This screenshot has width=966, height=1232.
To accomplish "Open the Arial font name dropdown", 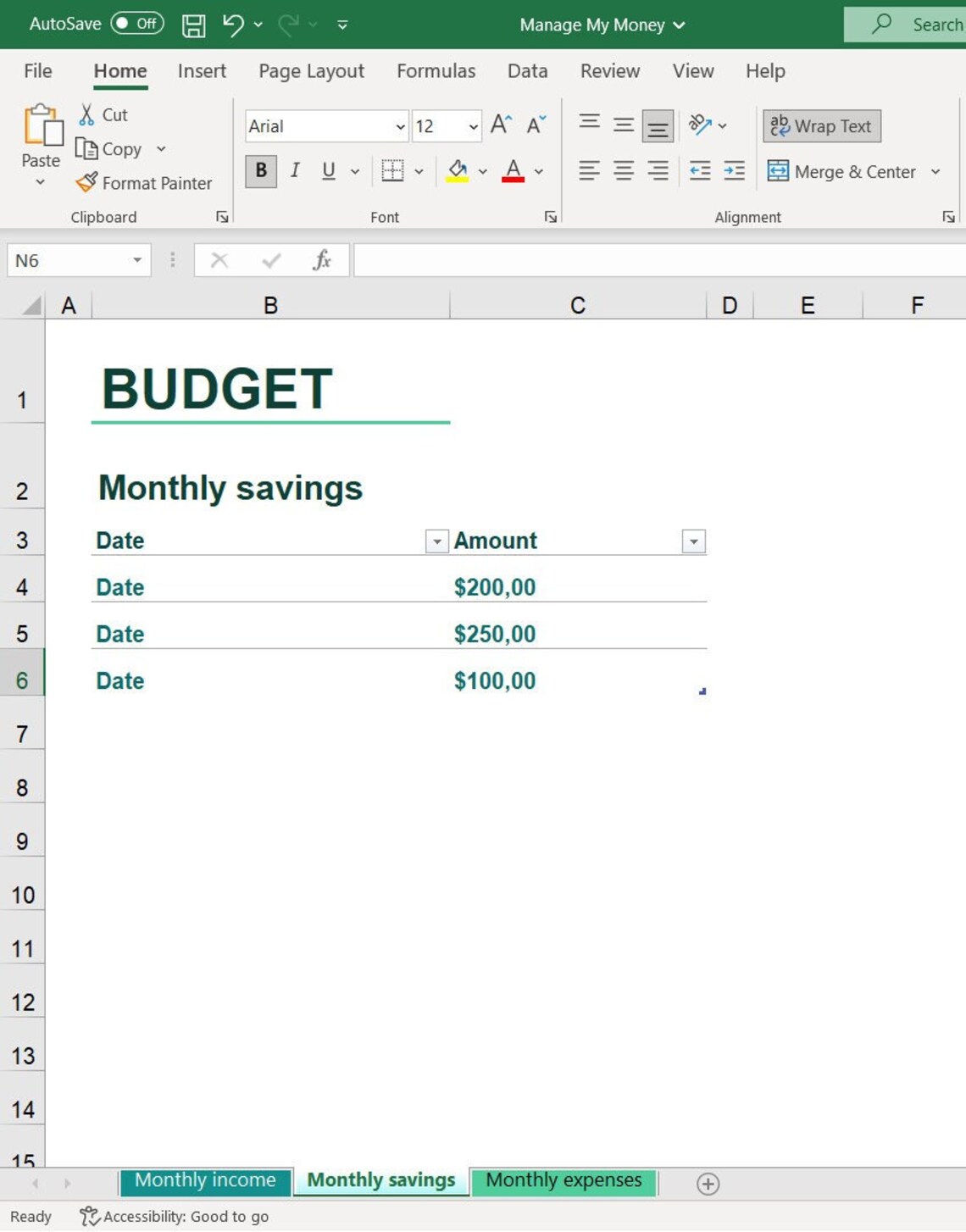I will point(399,126).
